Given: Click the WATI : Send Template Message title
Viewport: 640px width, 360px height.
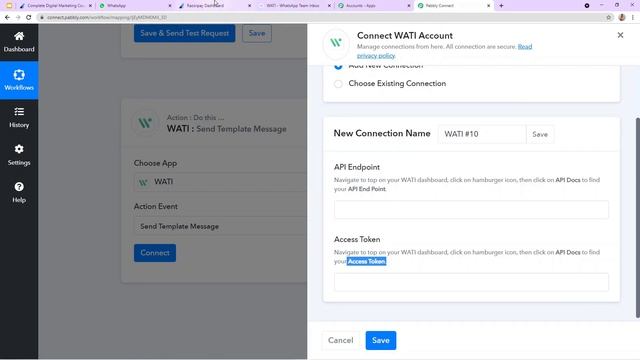Looking at the screenshot, I should click(227, 129).
